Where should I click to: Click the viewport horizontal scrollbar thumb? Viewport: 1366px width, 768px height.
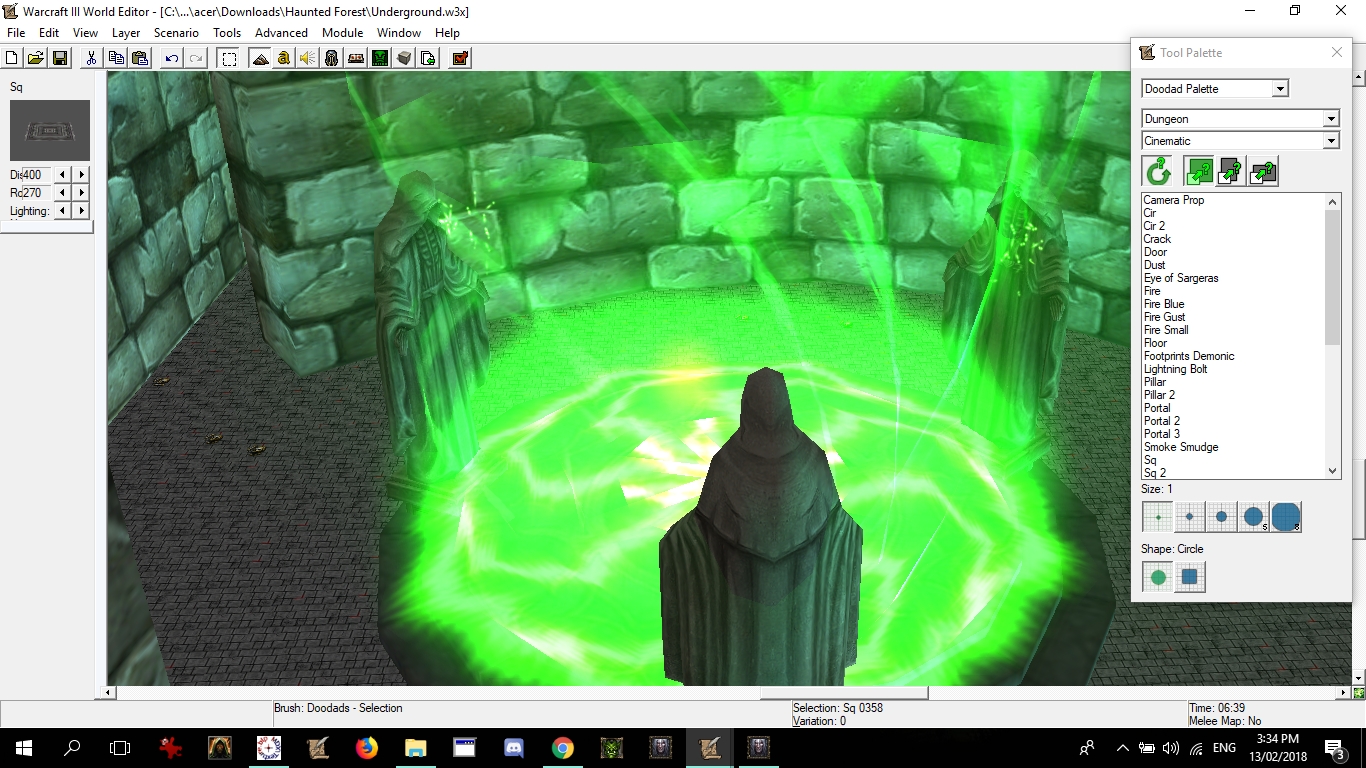[844, 692]
